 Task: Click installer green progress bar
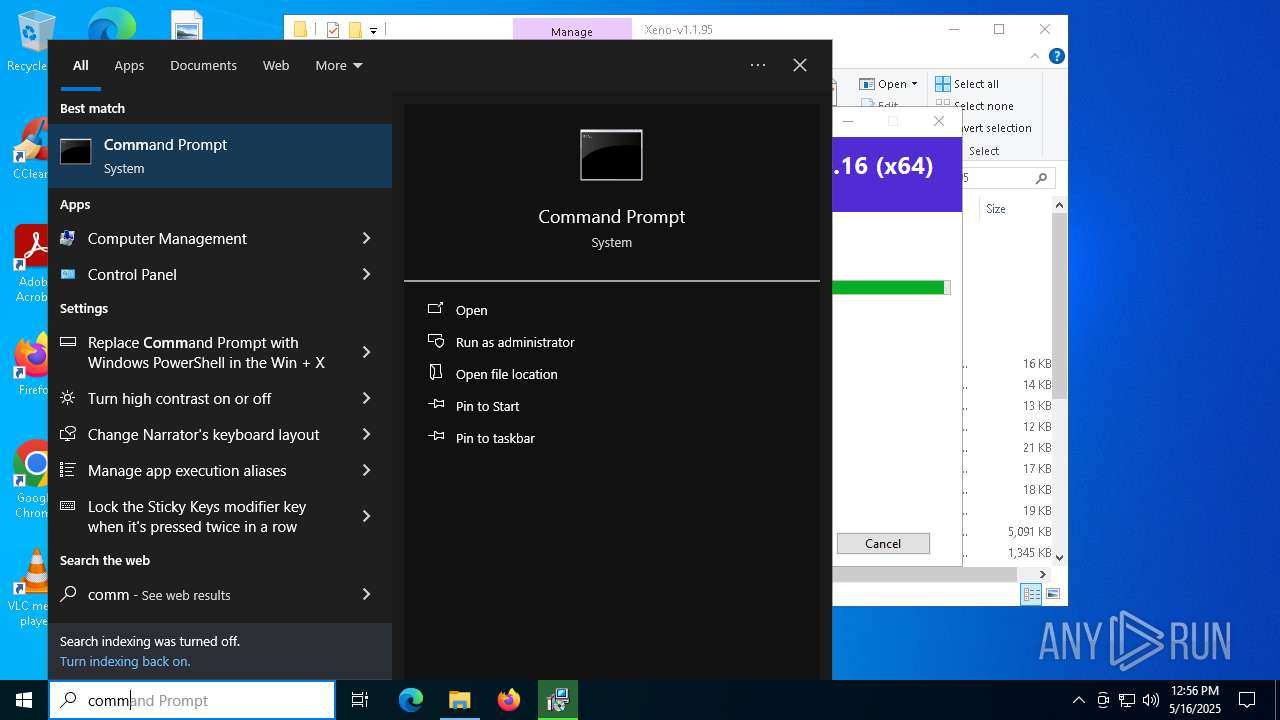tap(890, 287)
